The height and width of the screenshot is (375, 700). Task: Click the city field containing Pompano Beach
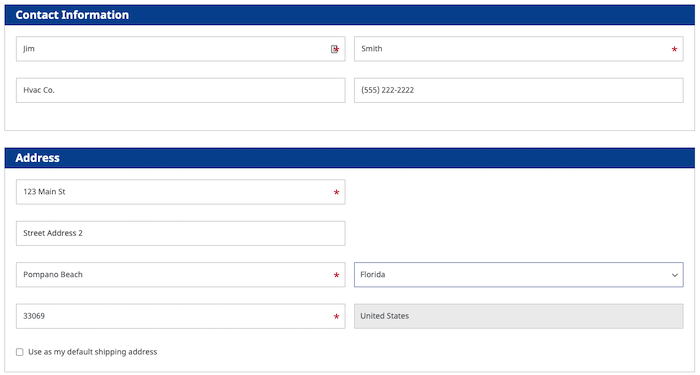pyautogui.click(x=180, y=275)
